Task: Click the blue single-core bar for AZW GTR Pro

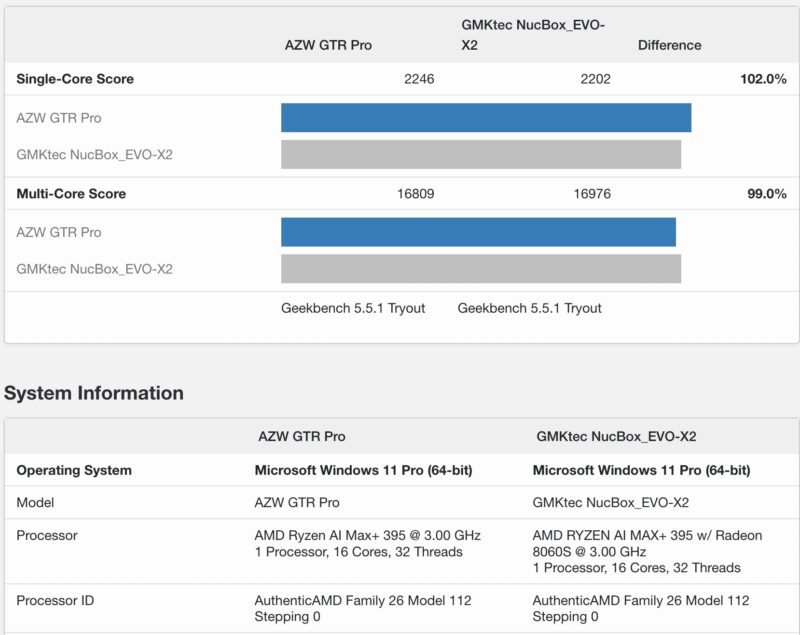Action: [488, 116]
